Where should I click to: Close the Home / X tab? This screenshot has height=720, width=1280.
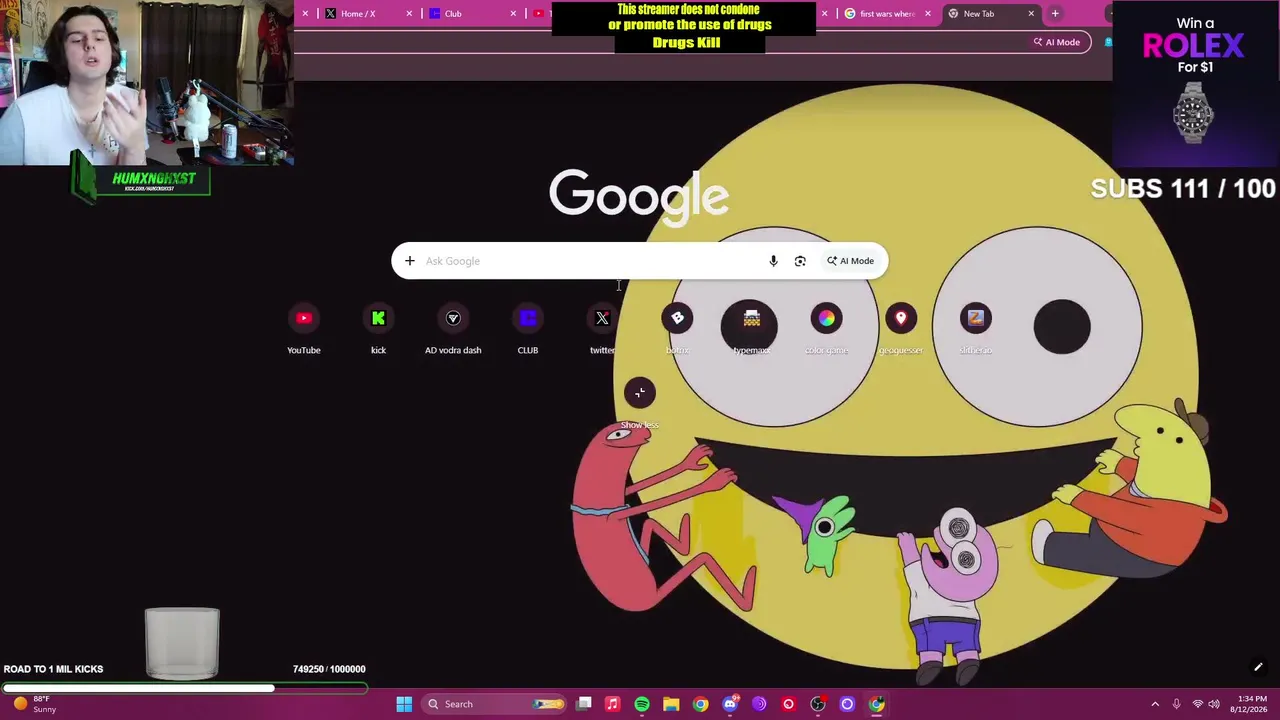(409, 14)
